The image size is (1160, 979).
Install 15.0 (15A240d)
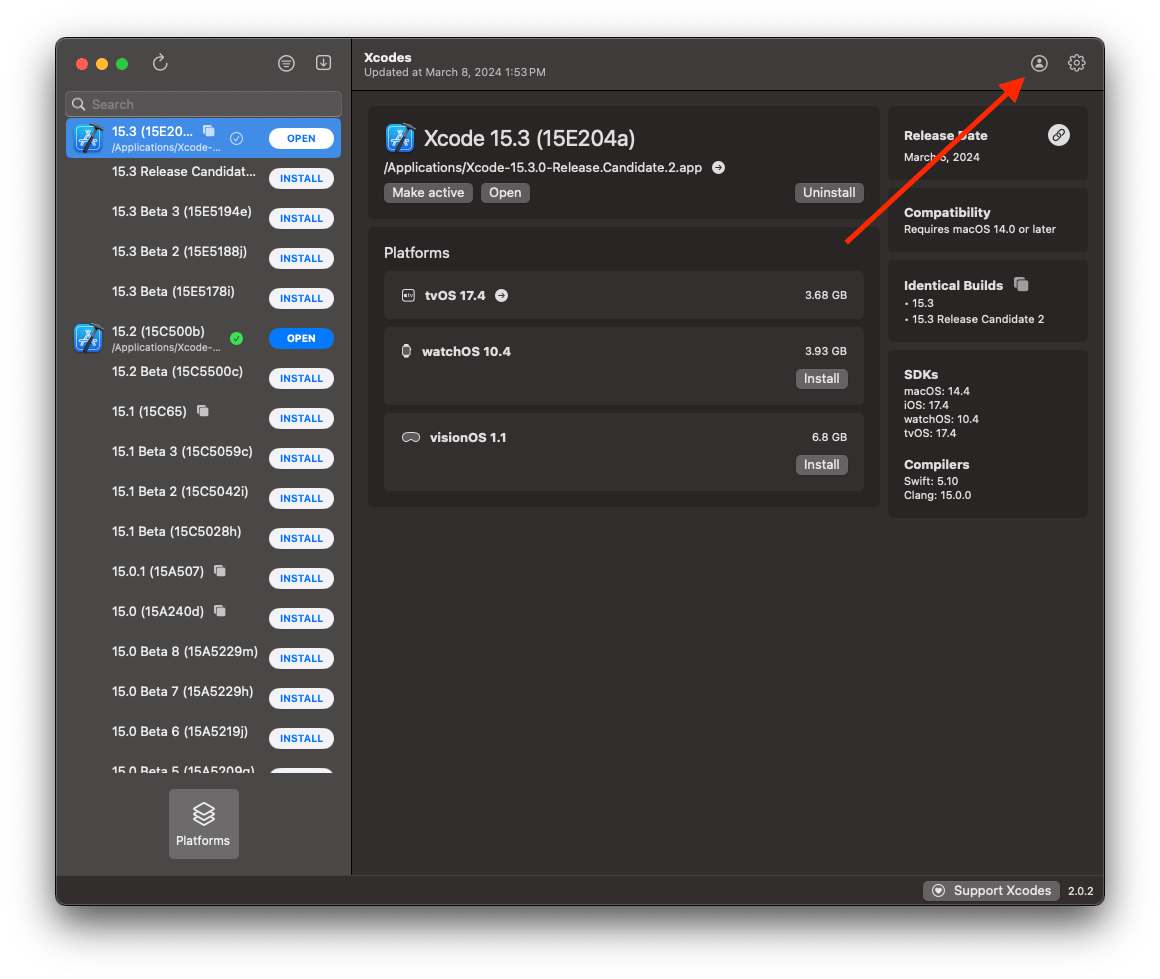301,618
